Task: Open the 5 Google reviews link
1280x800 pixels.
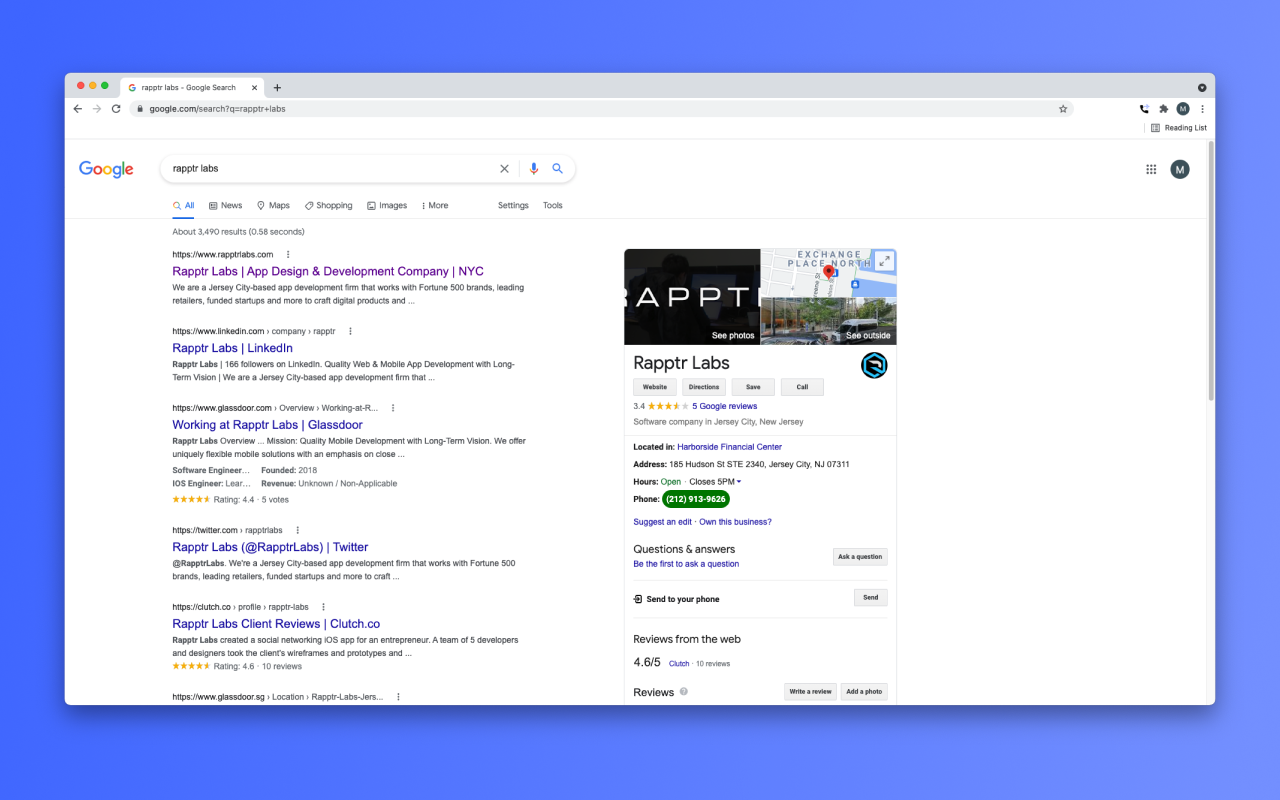Action: pyautogui.click(x=725, y=406)
